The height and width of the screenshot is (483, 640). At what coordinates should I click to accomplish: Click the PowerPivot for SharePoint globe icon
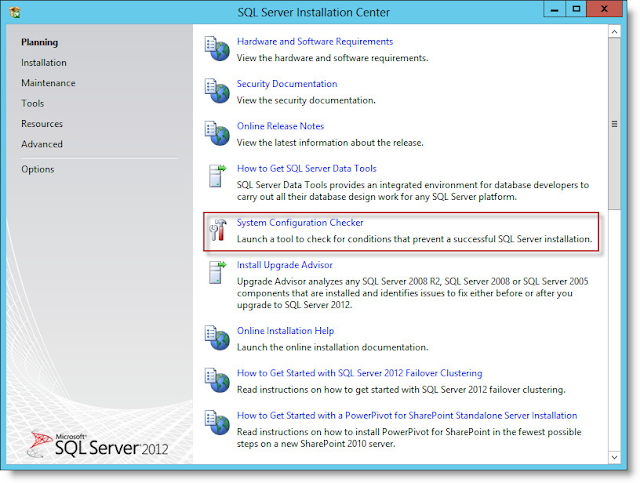(217, 423)
